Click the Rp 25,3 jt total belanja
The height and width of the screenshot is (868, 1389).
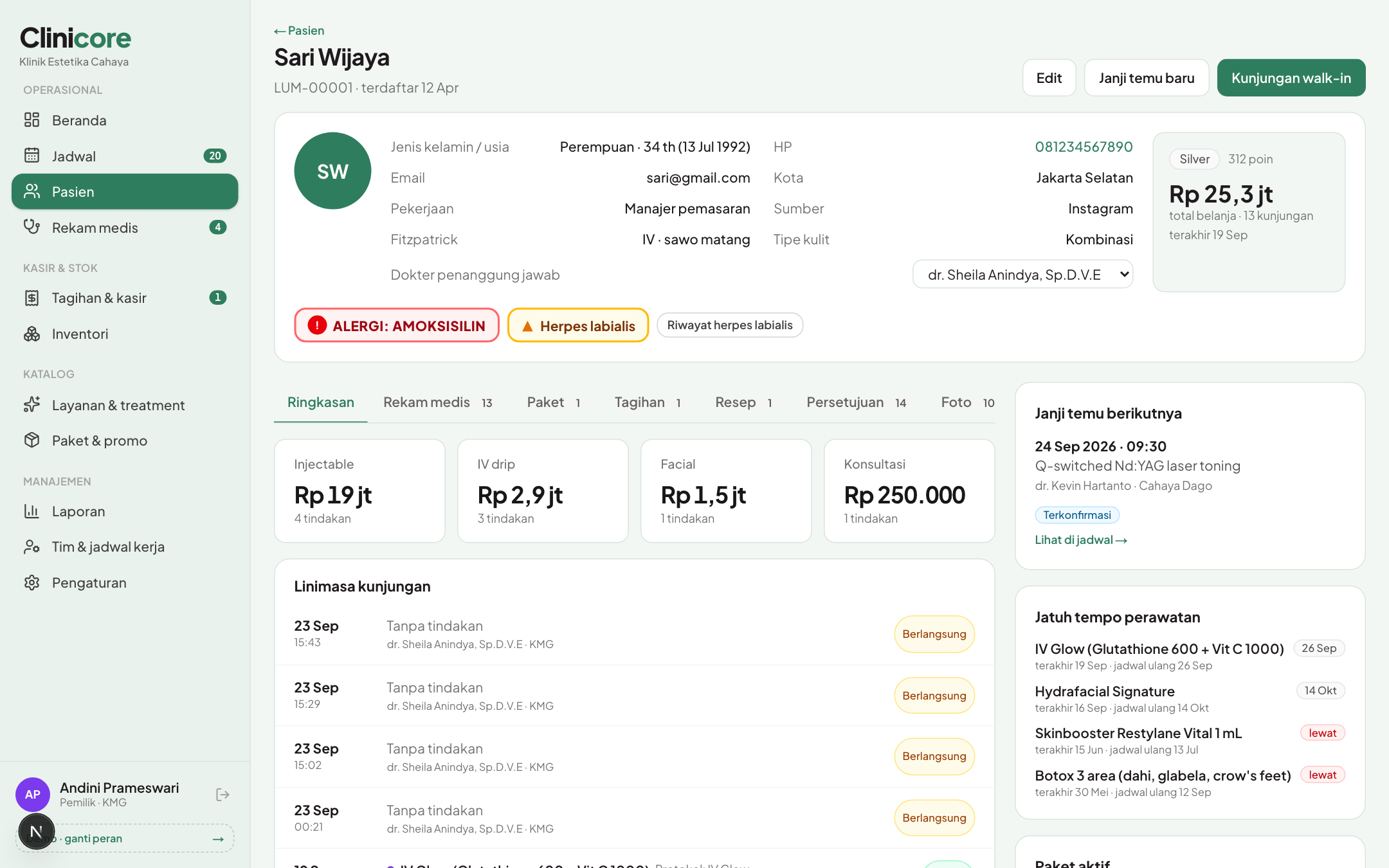1221,194
